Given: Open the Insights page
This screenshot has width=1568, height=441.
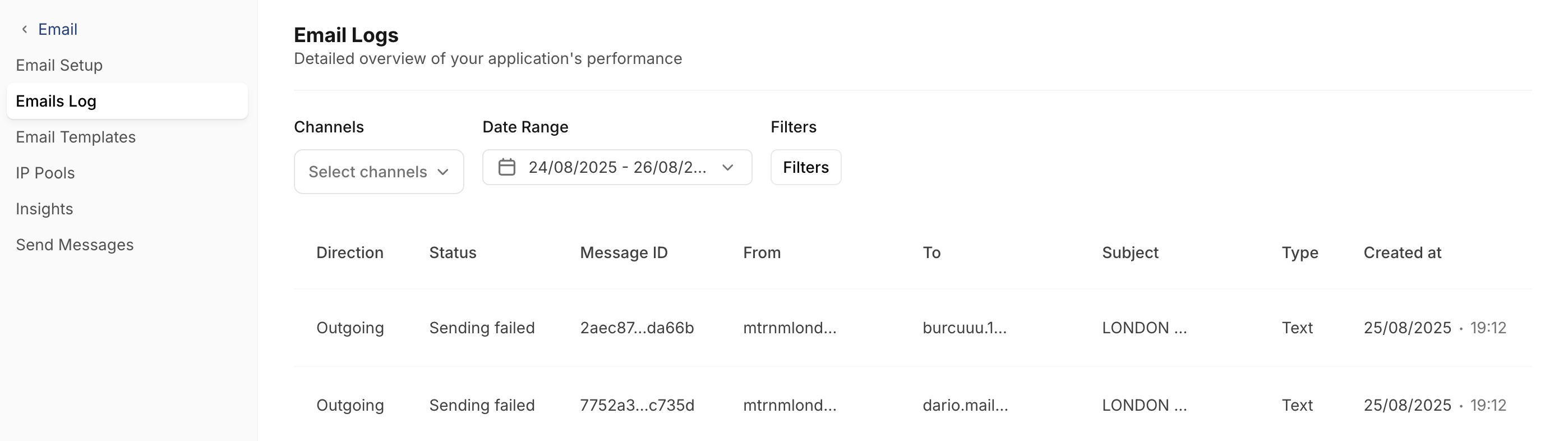Looking at the screenshot, I should 44,209.
